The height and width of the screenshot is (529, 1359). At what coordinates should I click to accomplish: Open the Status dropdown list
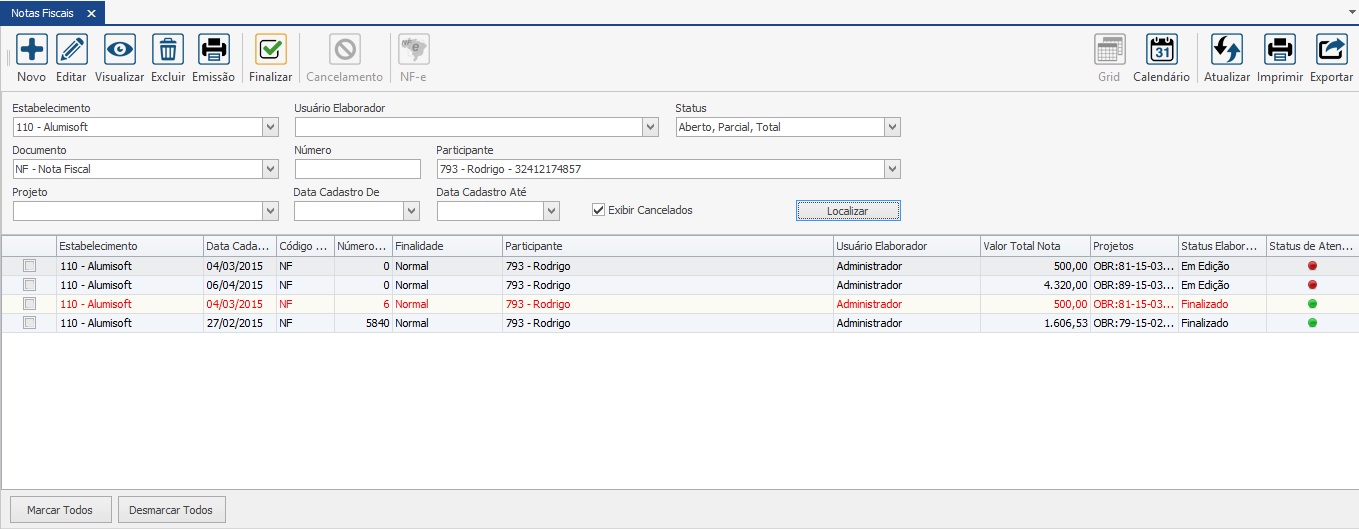(x=892, y=127)
